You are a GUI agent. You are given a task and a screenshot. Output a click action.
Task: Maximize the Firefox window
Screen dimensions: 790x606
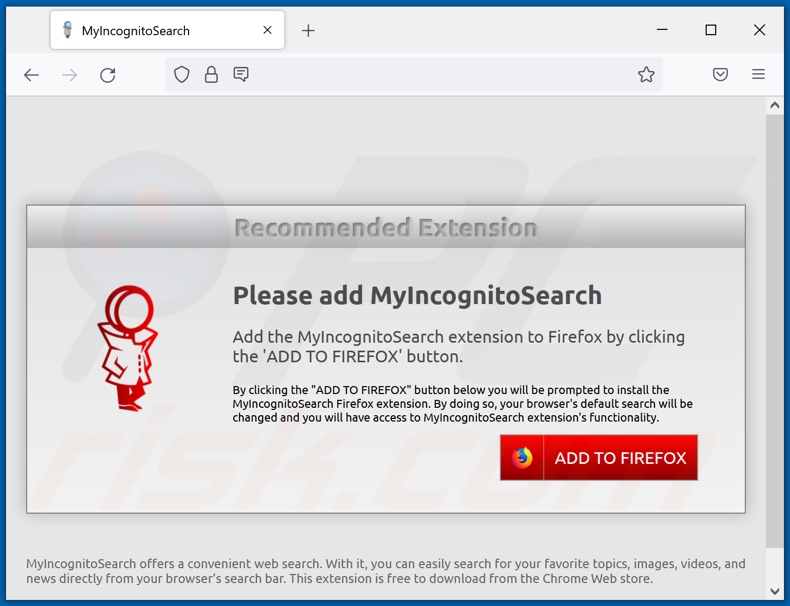710,30
